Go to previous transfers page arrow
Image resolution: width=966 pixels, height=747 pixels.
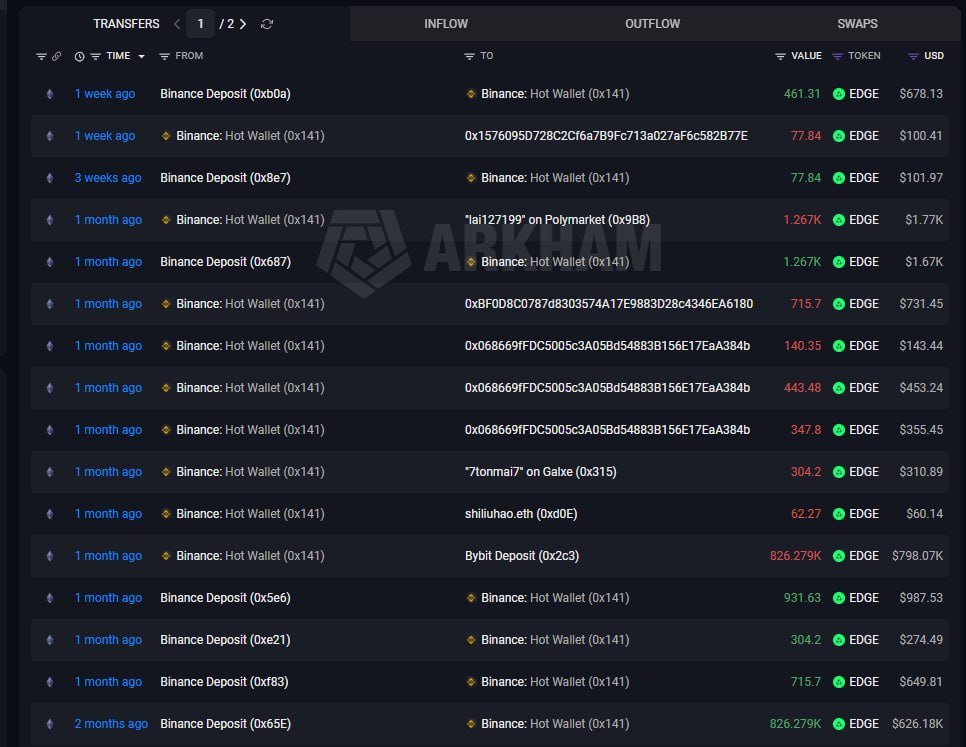coord(177,24)
